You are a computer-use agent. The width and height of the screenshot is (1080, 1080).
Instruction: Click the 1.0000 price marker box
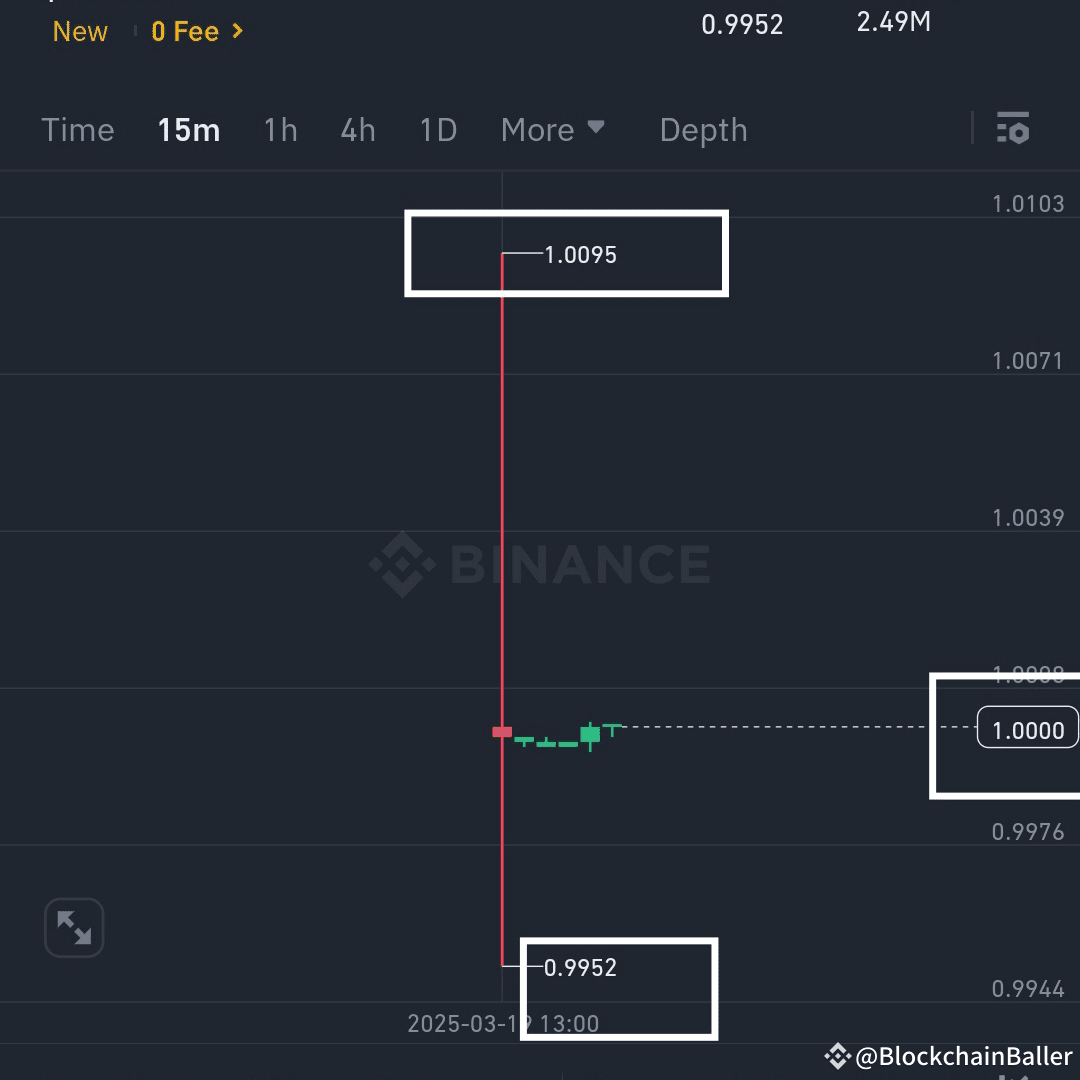coord(1026,729)
